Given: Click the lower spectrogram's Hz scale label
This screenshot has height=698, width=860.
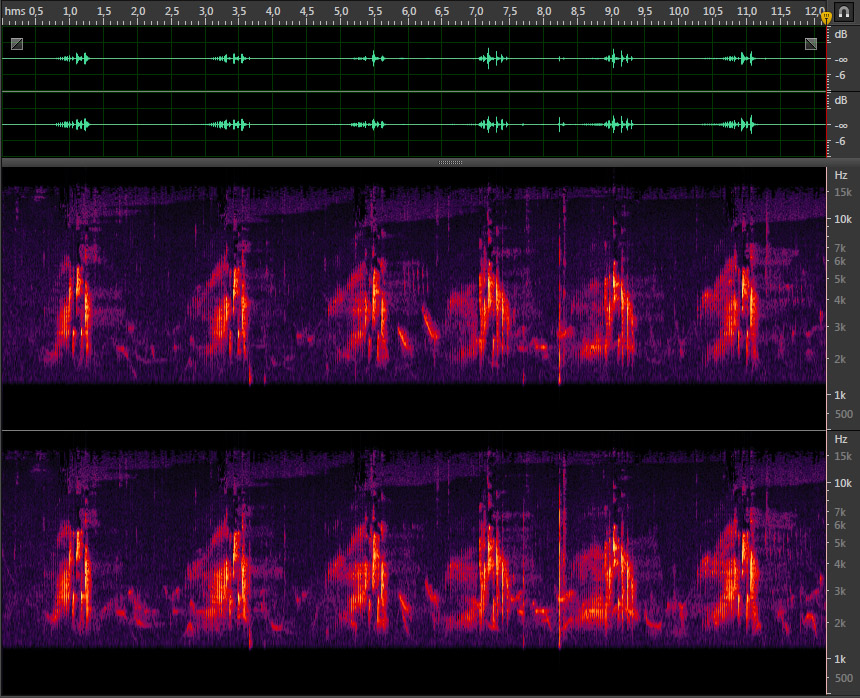Looking at the screenshot, I should click(x=841, y=439).
